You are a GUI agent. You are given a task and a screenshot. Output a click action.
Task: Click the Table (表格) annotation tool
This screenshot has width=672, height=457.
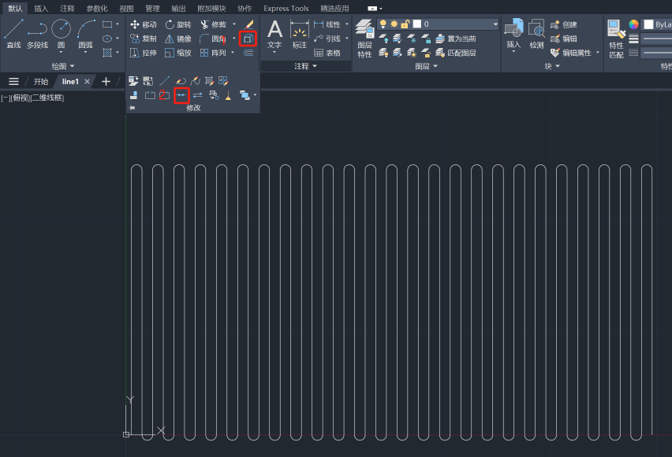[327, 53]
